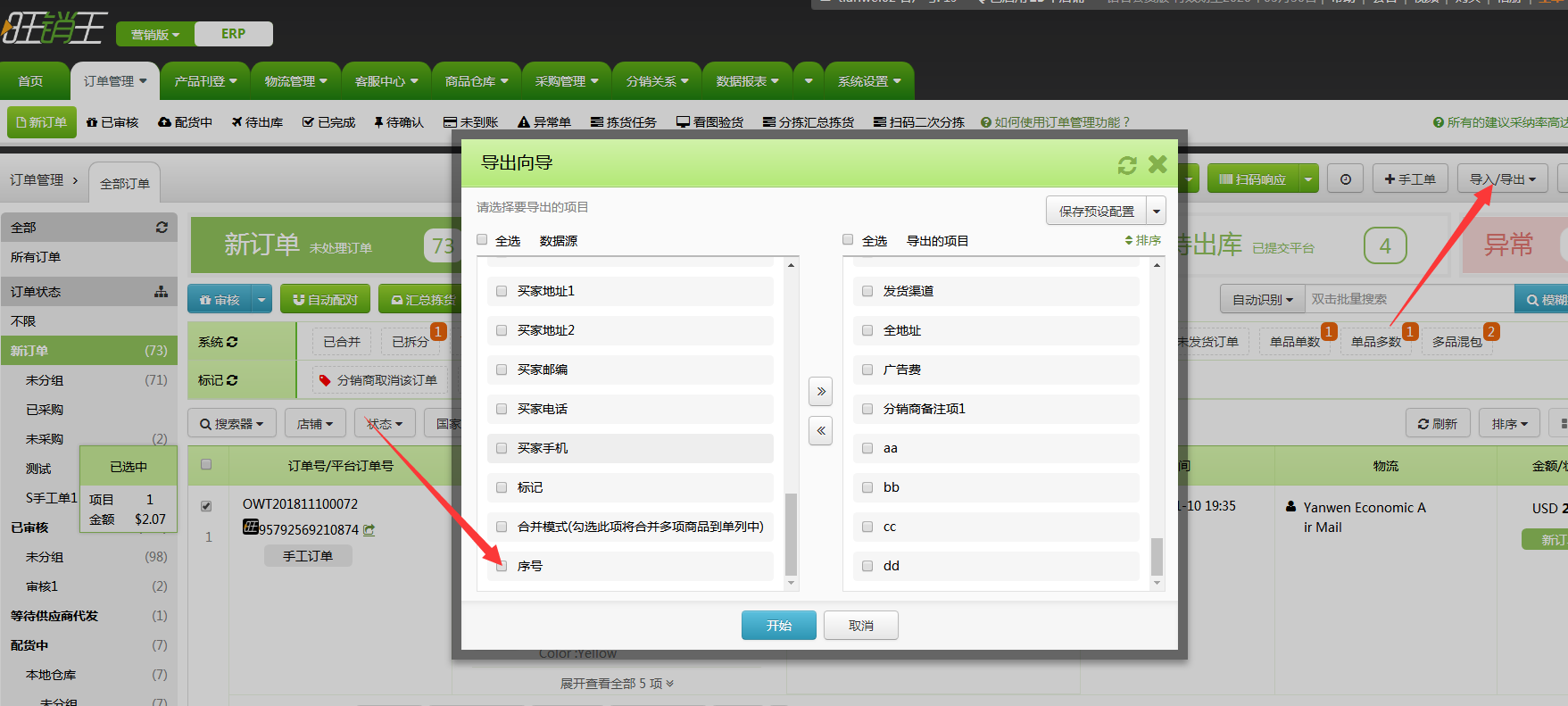Click the refresh icon next to 系统

tap(232, 342)
